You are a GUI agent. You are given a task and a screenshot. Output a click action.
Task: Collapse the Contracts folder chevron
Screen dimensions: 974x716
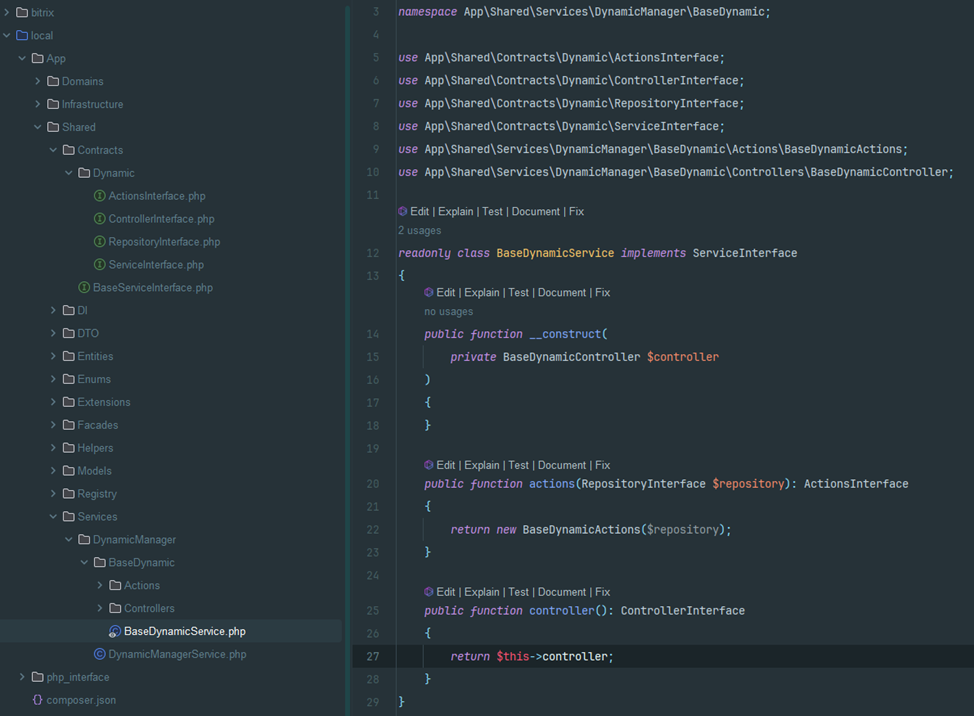click(x=53, y=150)
